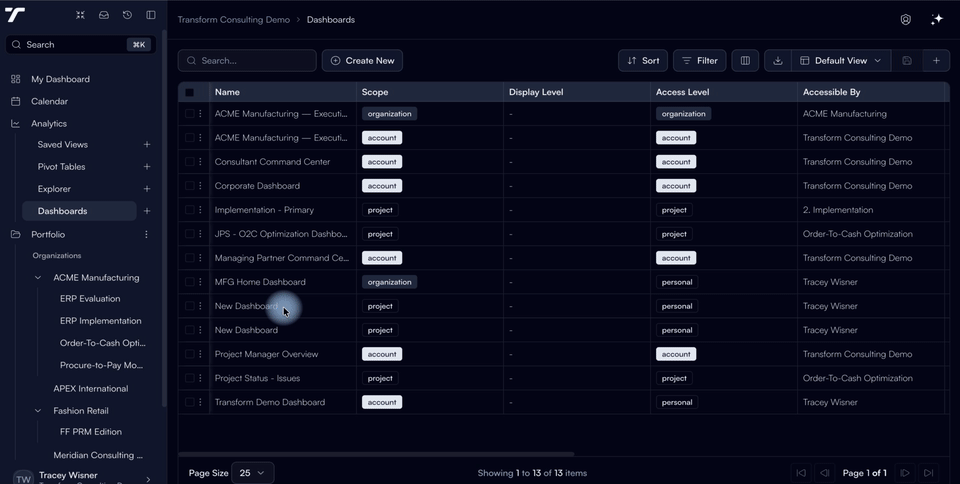The image size is (960, 484).
Task: Expand the Tracey Wisner user menu arrow
Action: pos(148,479)
